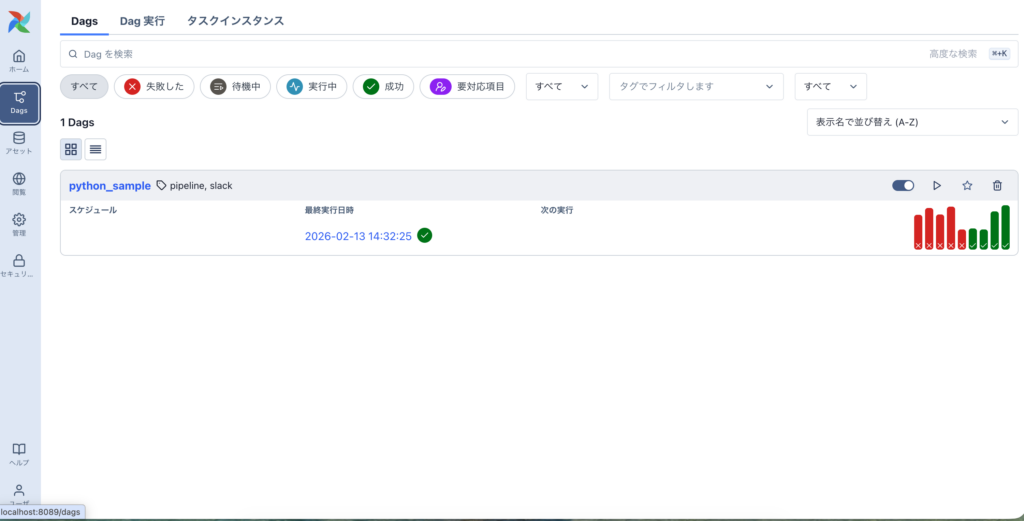Switch to list table view
This screenshot has width=1024, height=521.
[x=95, y=149]
